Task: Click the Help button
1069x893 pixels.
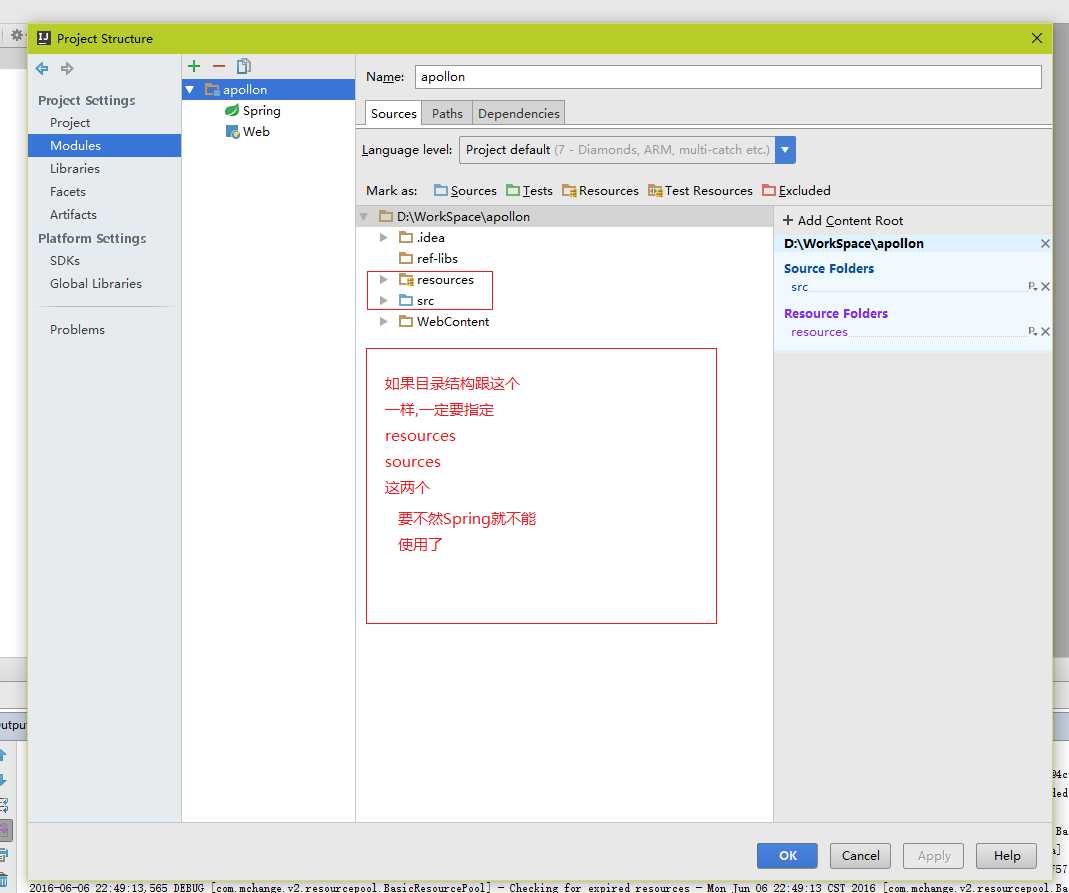Action: 1006,856
